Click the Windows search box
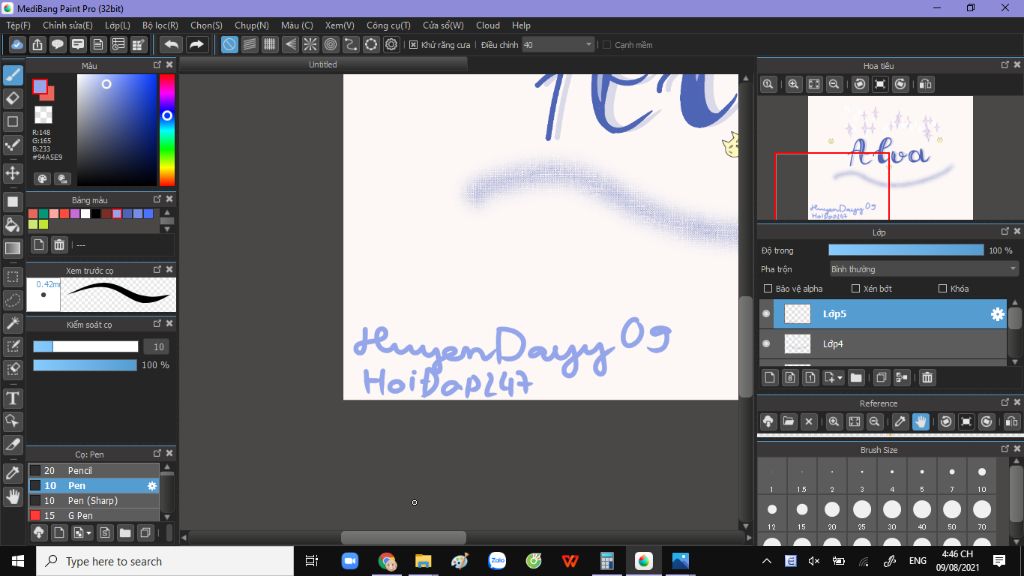Image resolution: width=1024 pixels, height=576 pixels. click(x=165, y=561)
